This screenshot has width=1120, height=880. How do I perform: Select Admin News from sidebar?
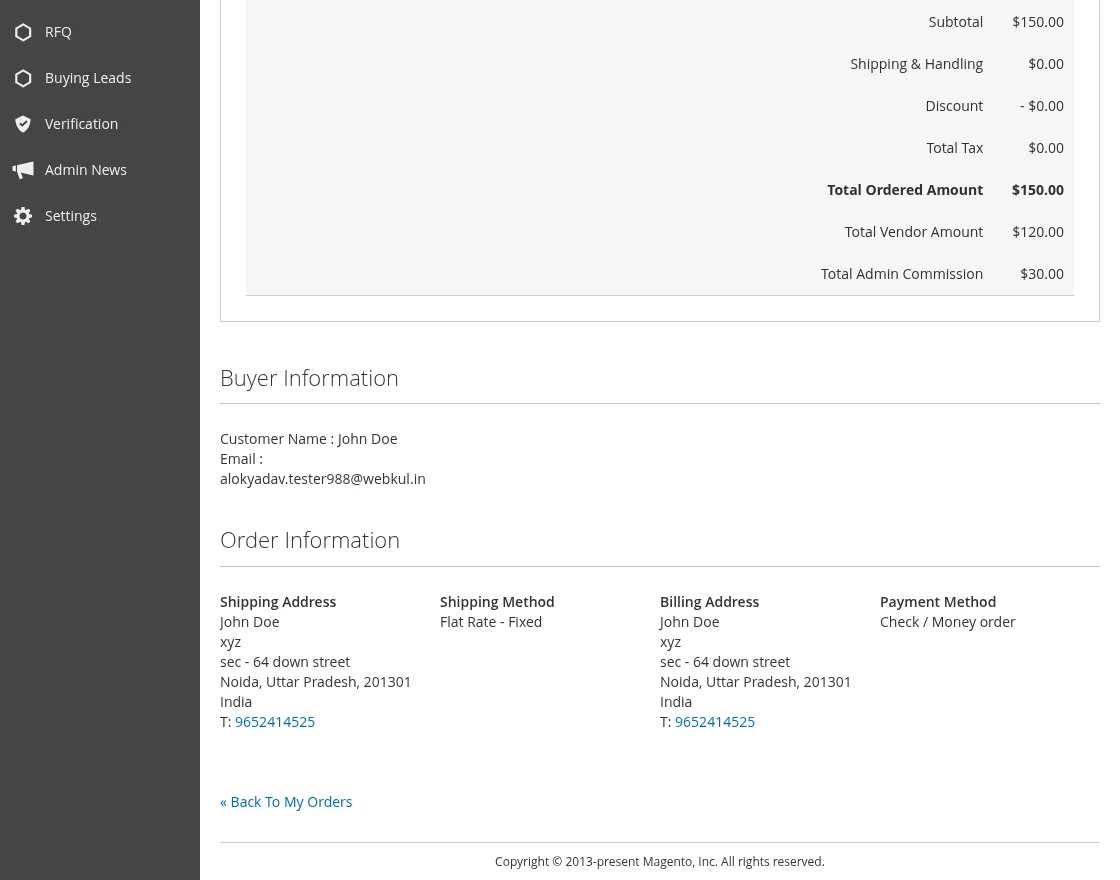click(86, 170)
